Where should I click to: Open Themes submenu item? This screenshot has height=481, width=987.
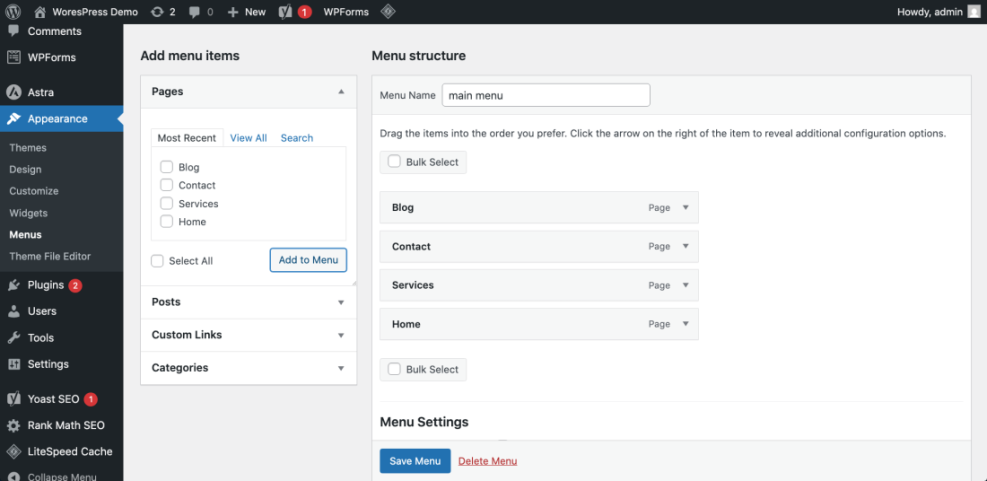click(x=28, y=148)
